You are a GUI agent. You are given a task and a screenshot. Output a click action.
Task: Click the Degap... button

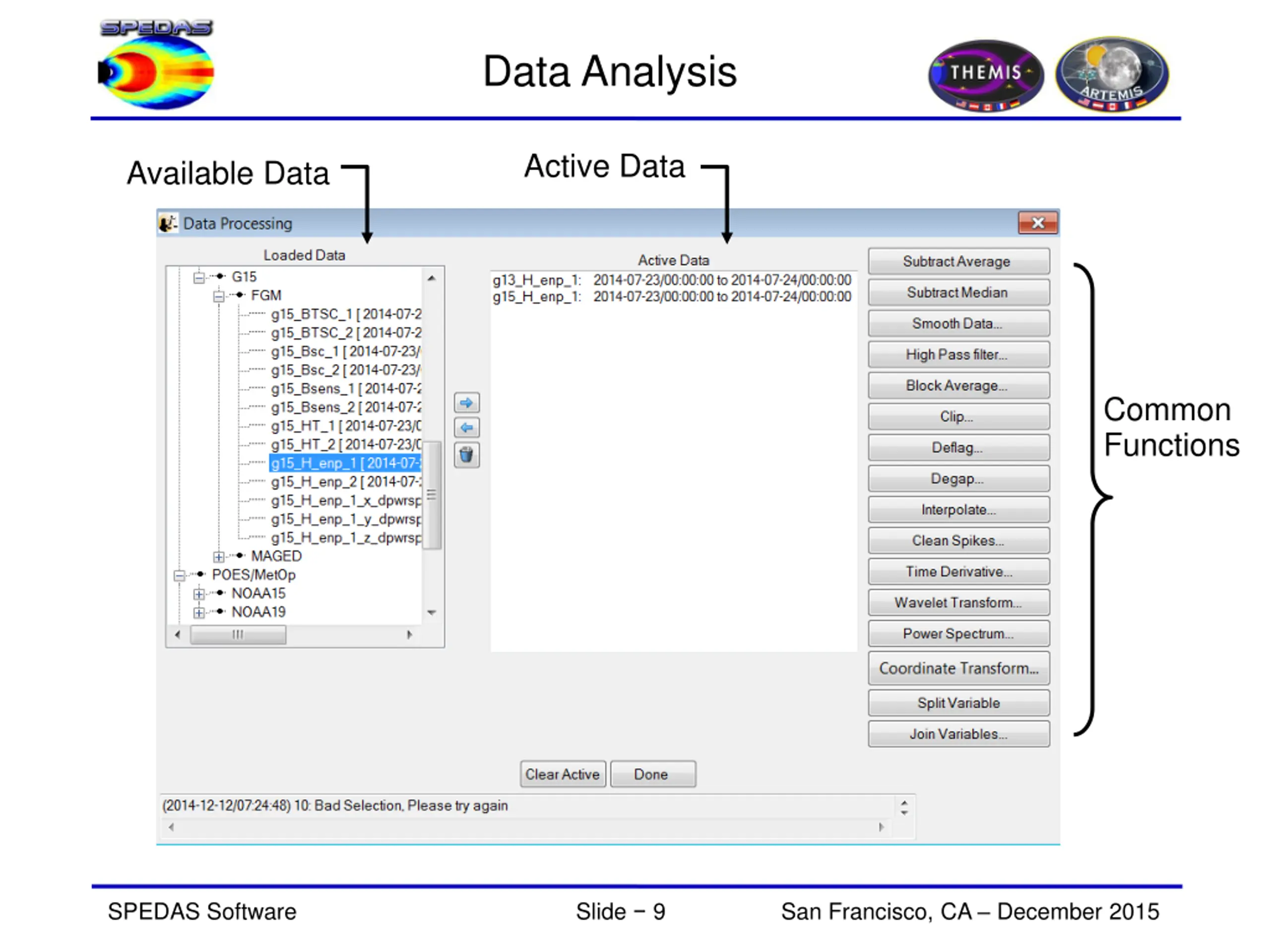pyautogui.click(x=959, y=478)
